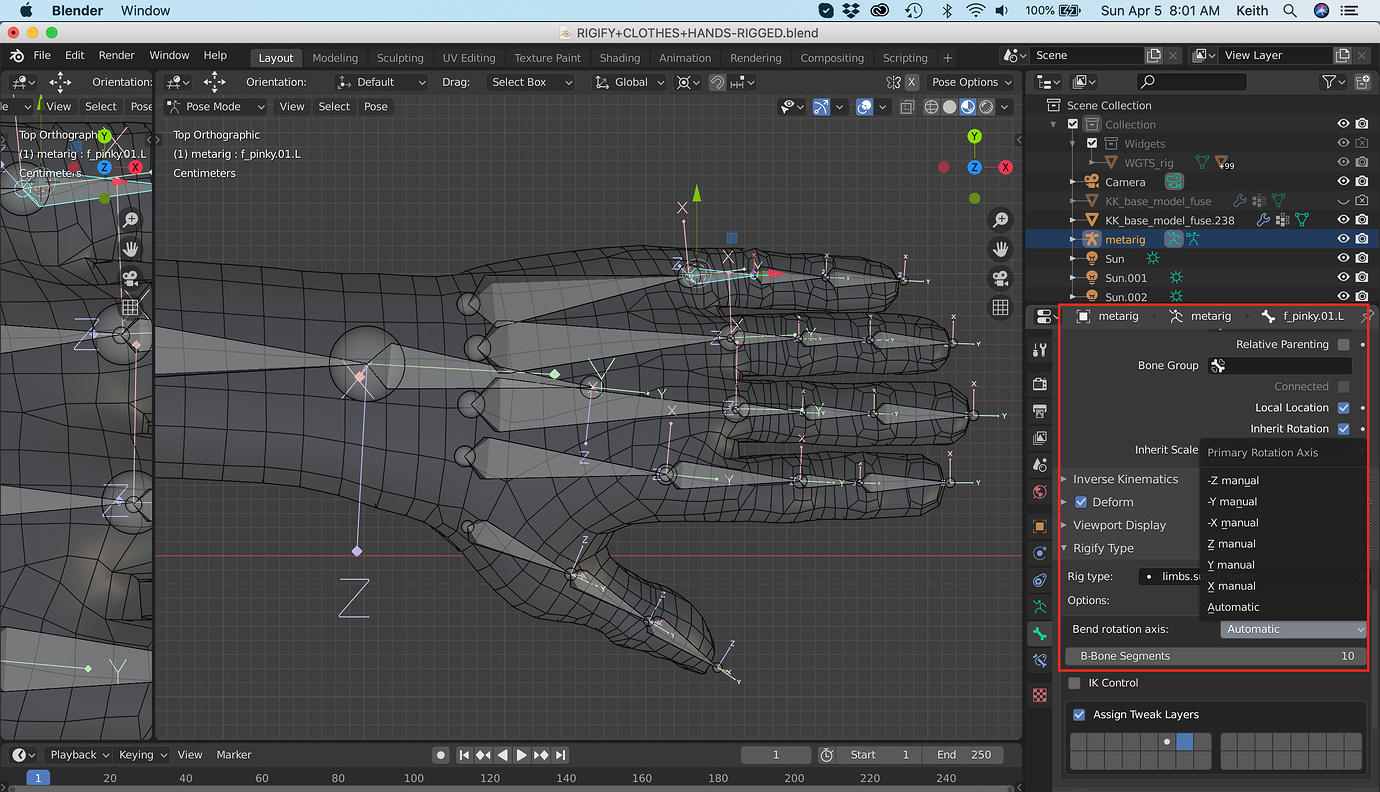Open the Output properties tab

pos(1040,411)
